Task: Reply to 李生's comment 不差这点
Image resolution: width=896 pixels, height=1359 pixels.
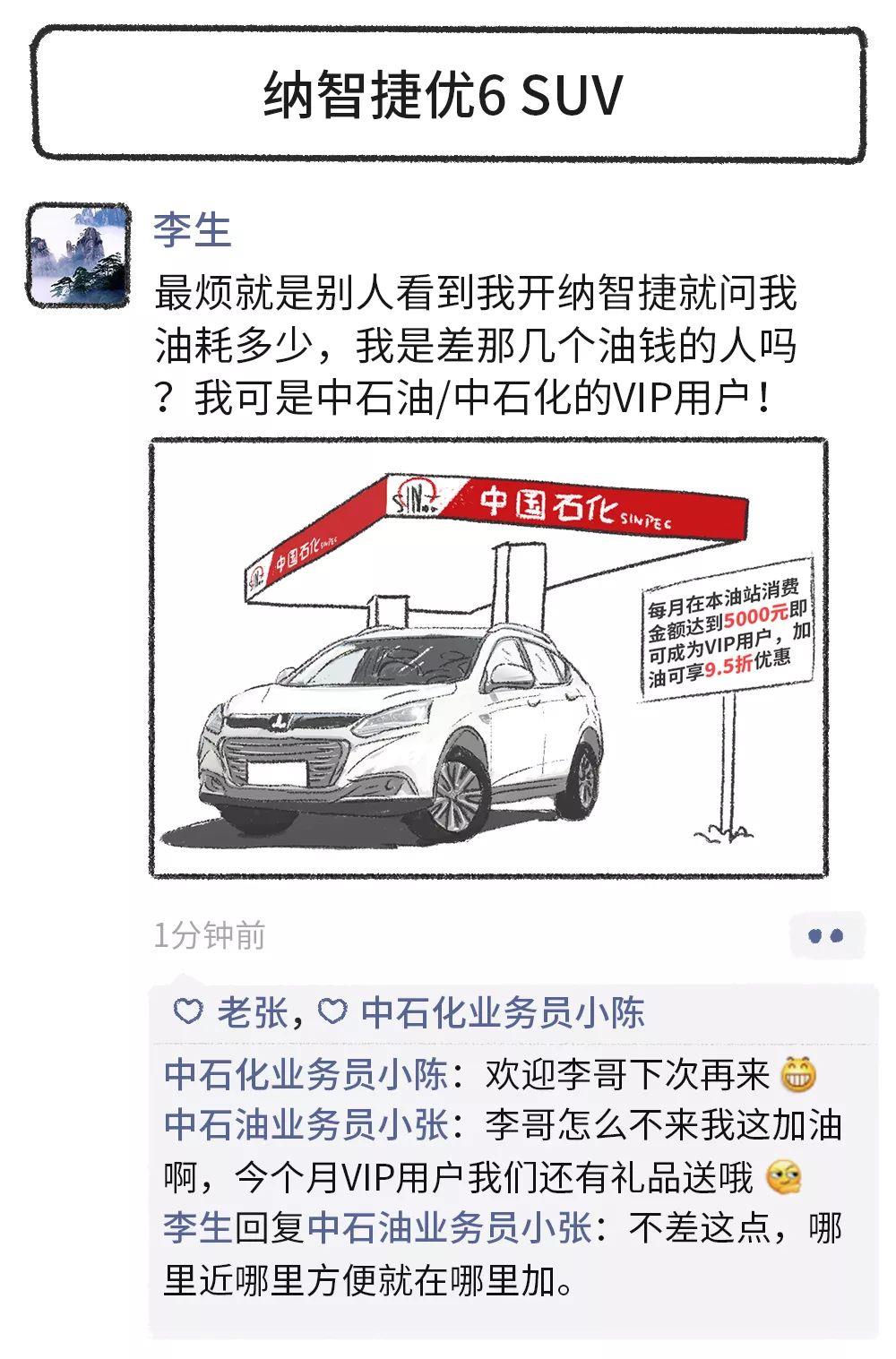Action: tap(503, 1254)
